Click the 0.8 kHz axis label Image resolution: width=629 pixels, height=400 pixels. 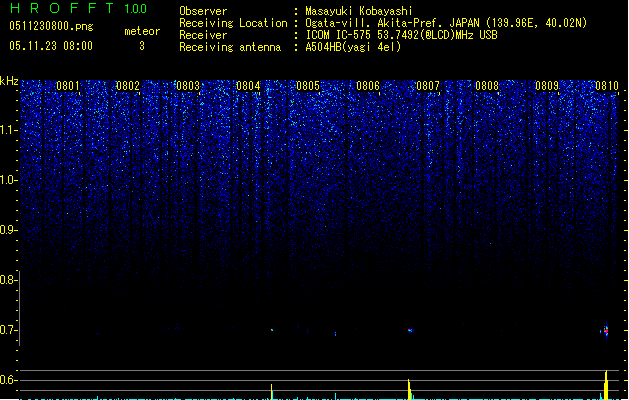coord(8,280)
